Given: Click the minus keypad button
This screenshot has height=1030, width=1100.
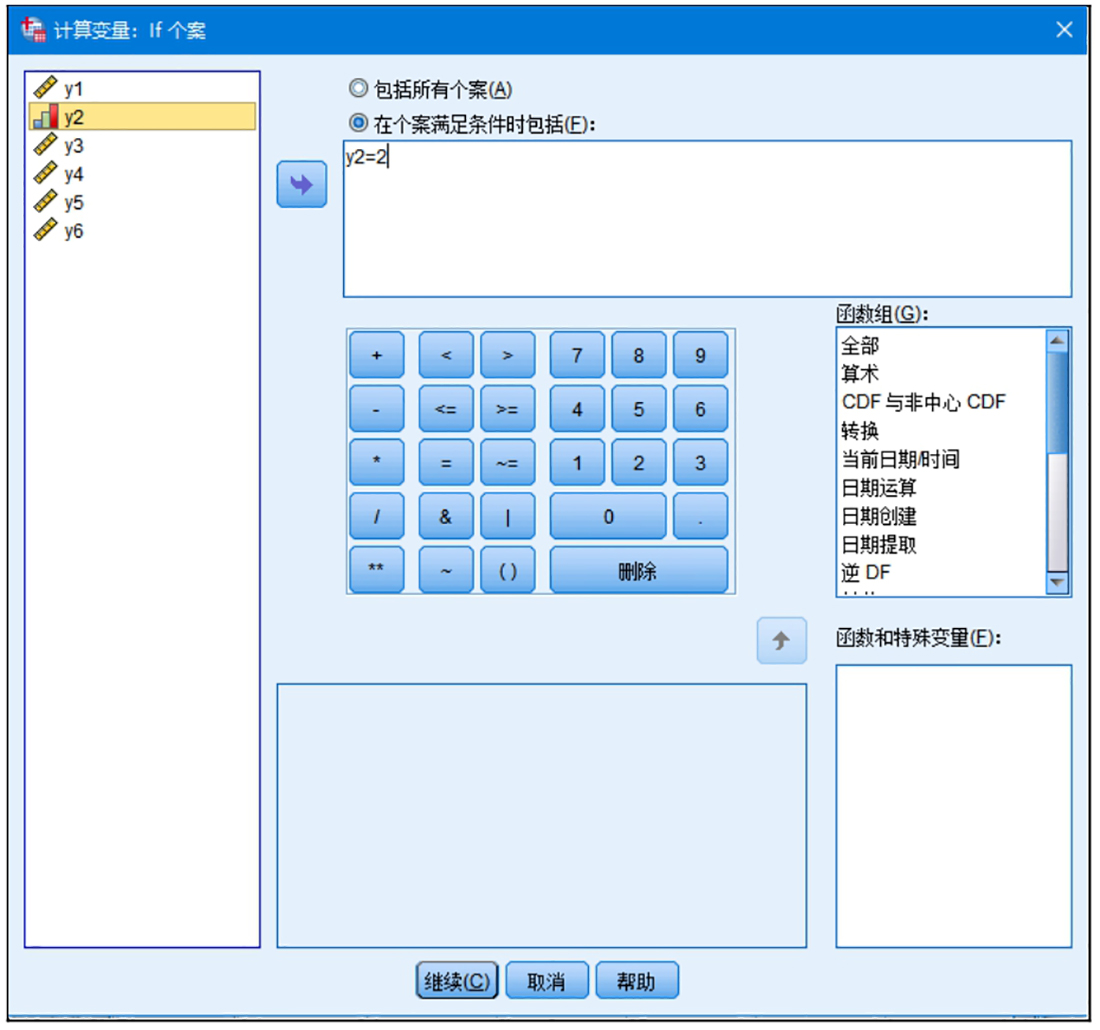Looking at the screenshot, I should pos(377,409).
